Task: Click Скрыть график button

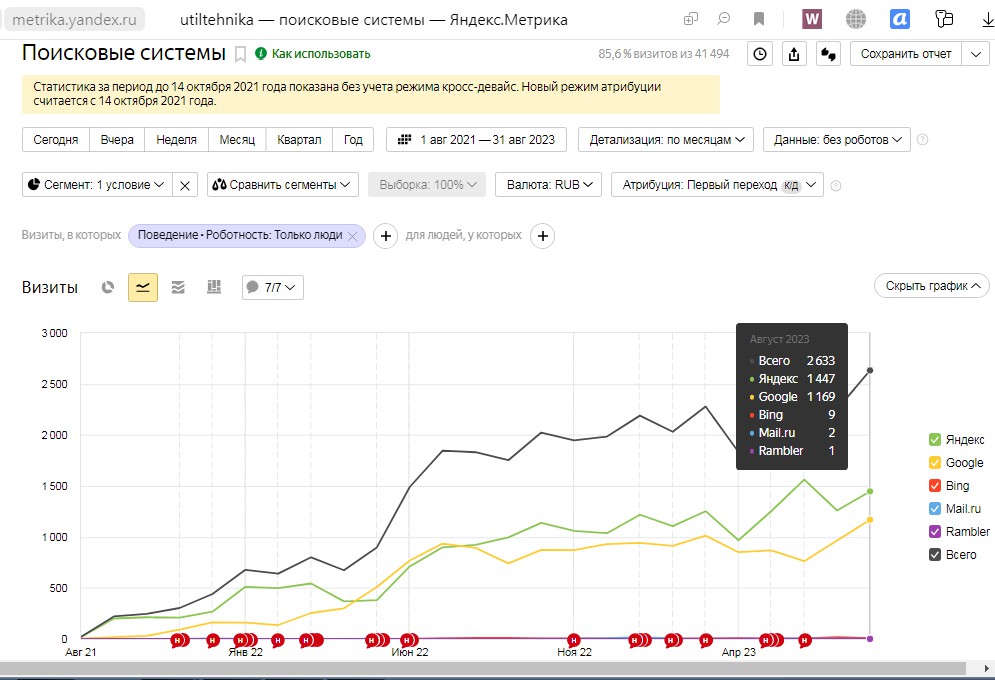Action: pos(932,286)
